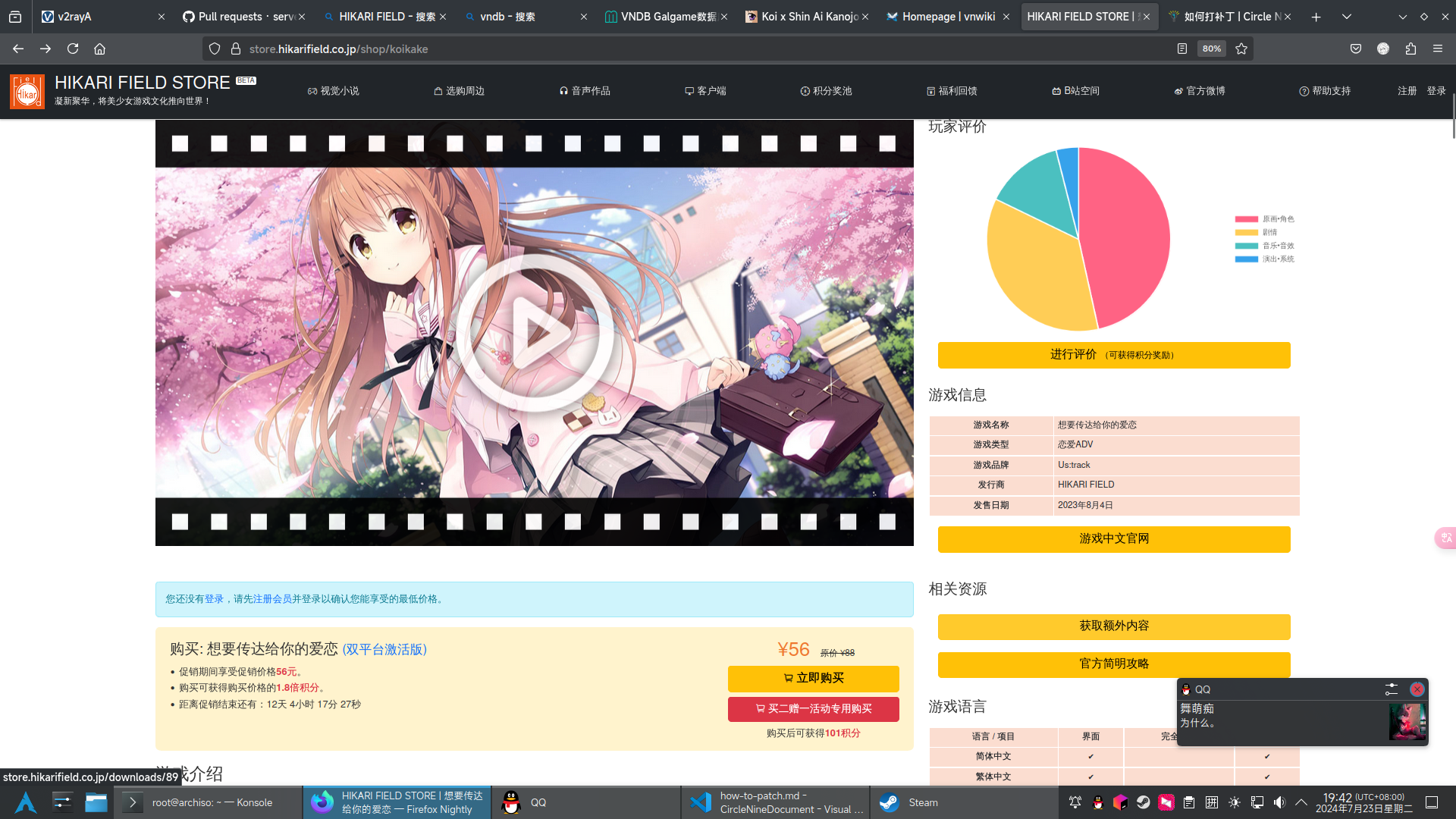This screenshot has height=819, width=1456.
Task: Open the 游戏中文官网 button
Action: 1114,539
